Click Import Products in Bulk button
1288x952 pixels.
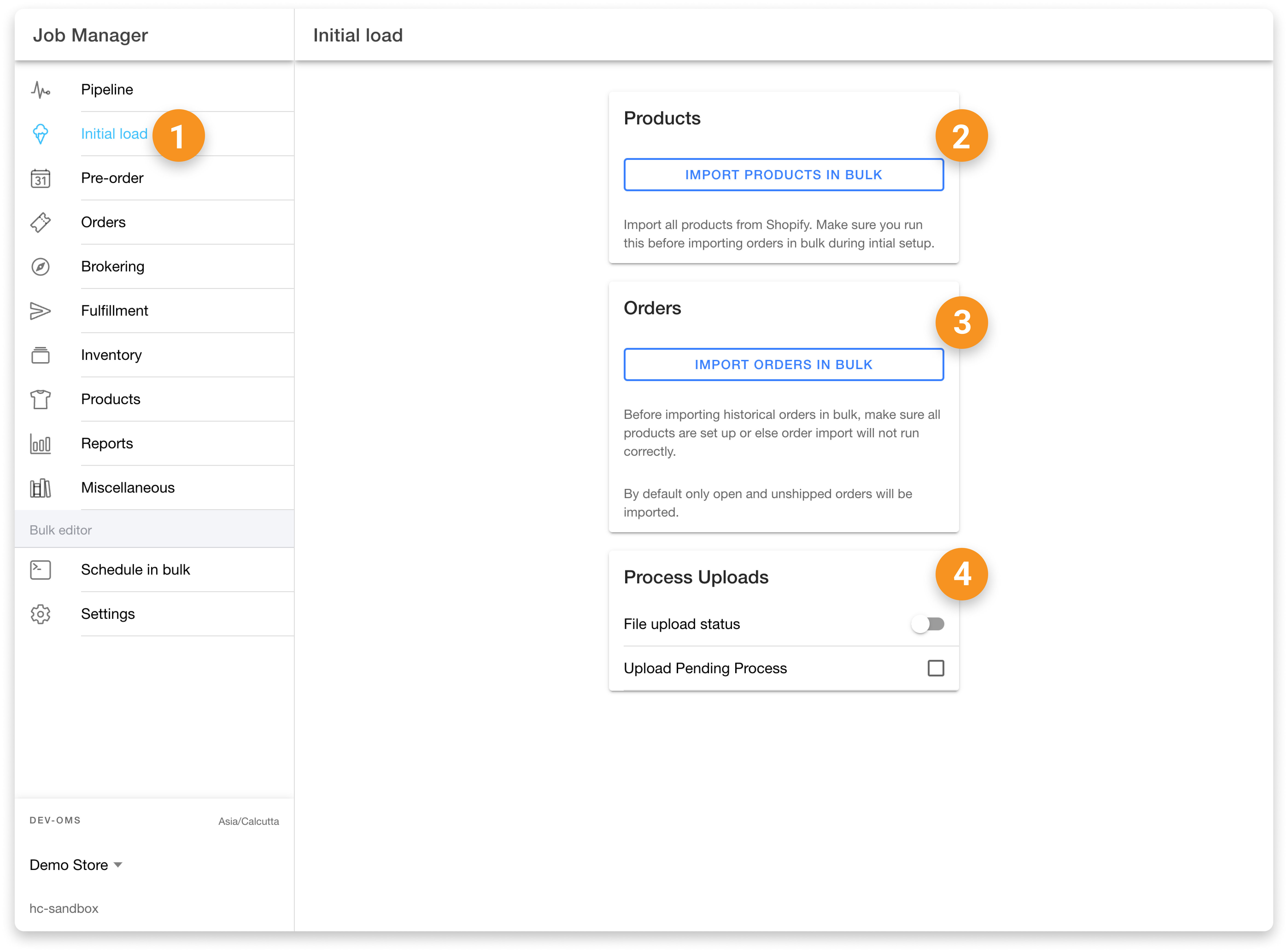783,175
